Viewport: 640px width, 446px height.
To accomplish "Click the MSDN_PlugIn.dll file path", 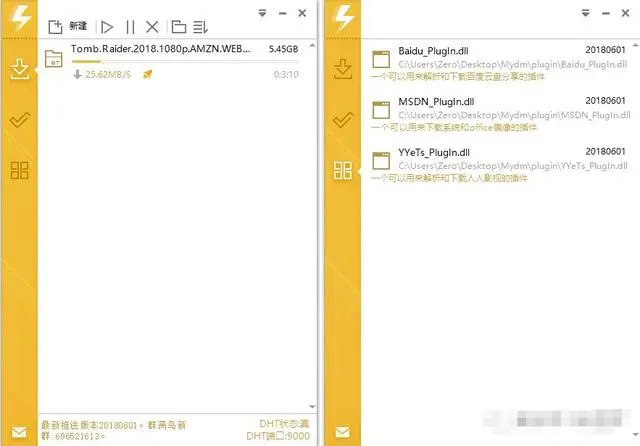I will click(514, 115).
